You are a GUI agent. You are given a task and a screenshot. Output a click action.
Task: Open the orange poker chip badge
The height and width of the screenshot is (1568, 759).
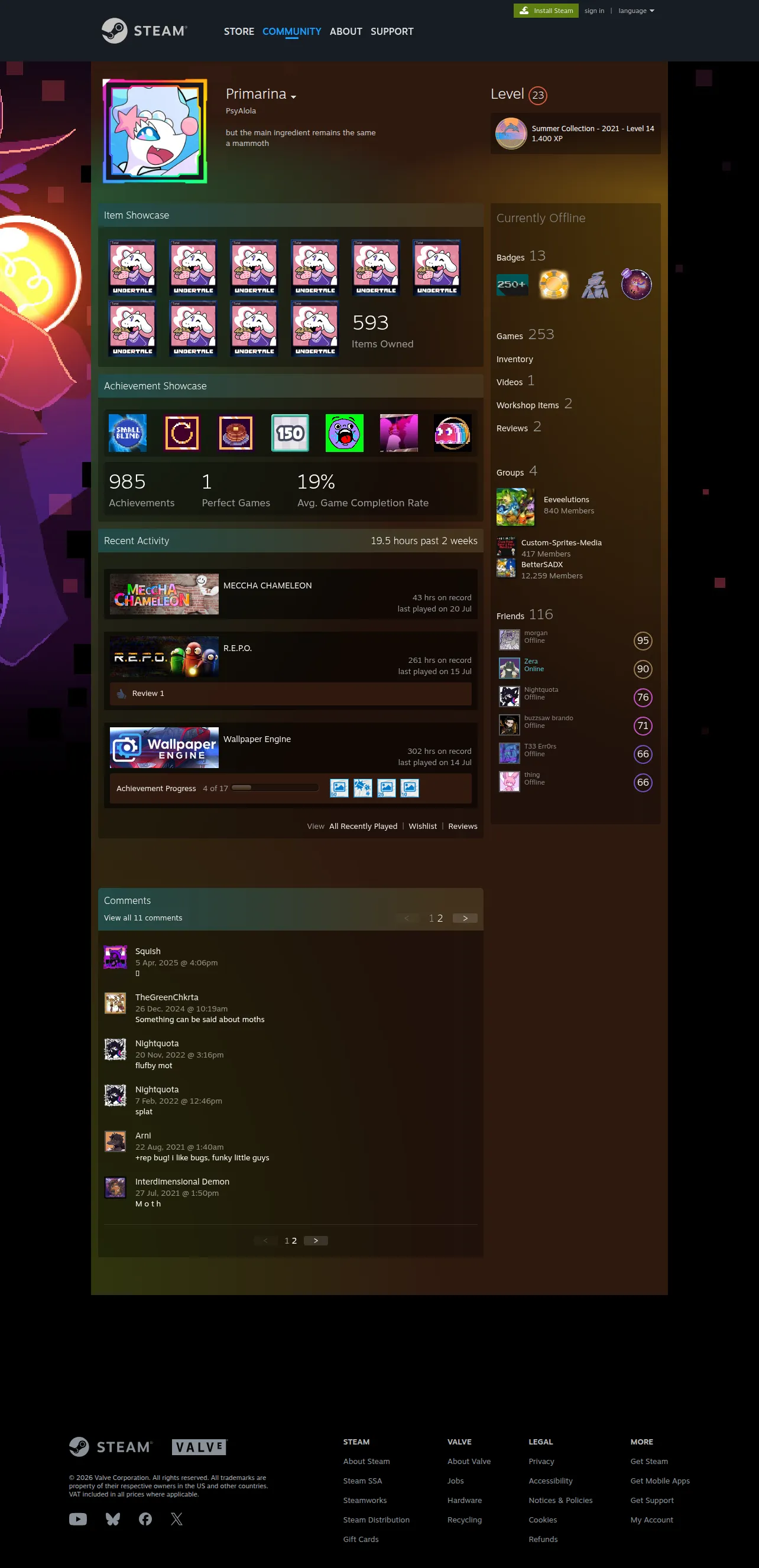tap(554, 284)
